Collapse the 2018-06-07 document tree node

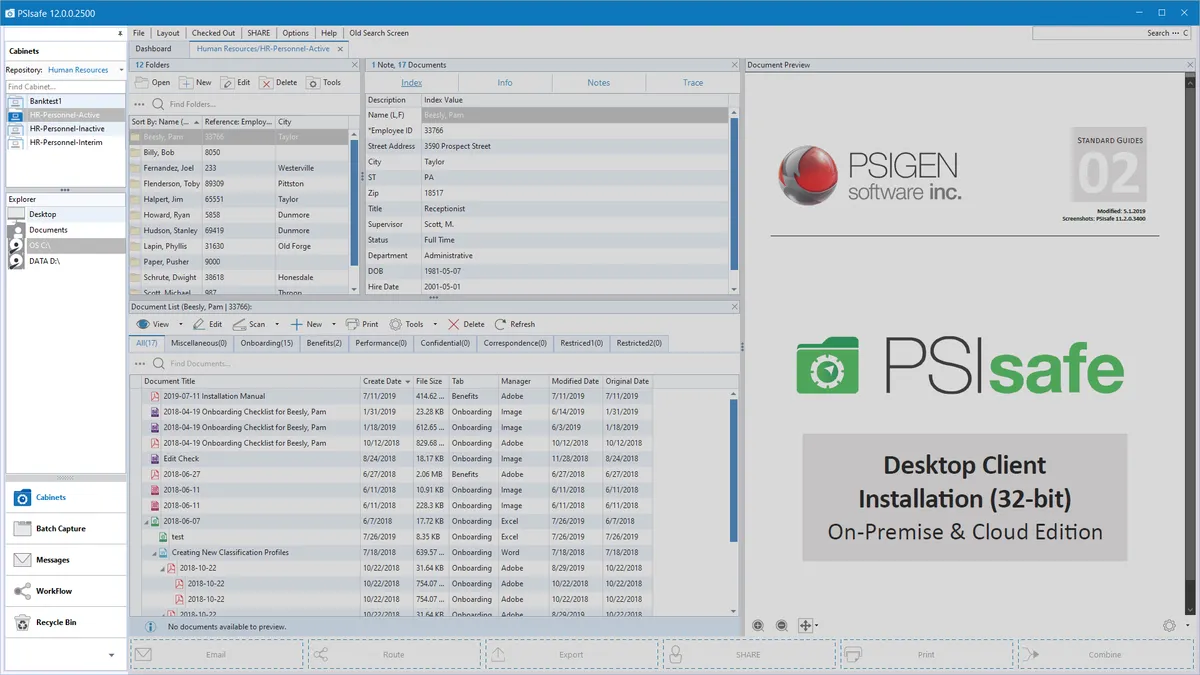point(145,521)
